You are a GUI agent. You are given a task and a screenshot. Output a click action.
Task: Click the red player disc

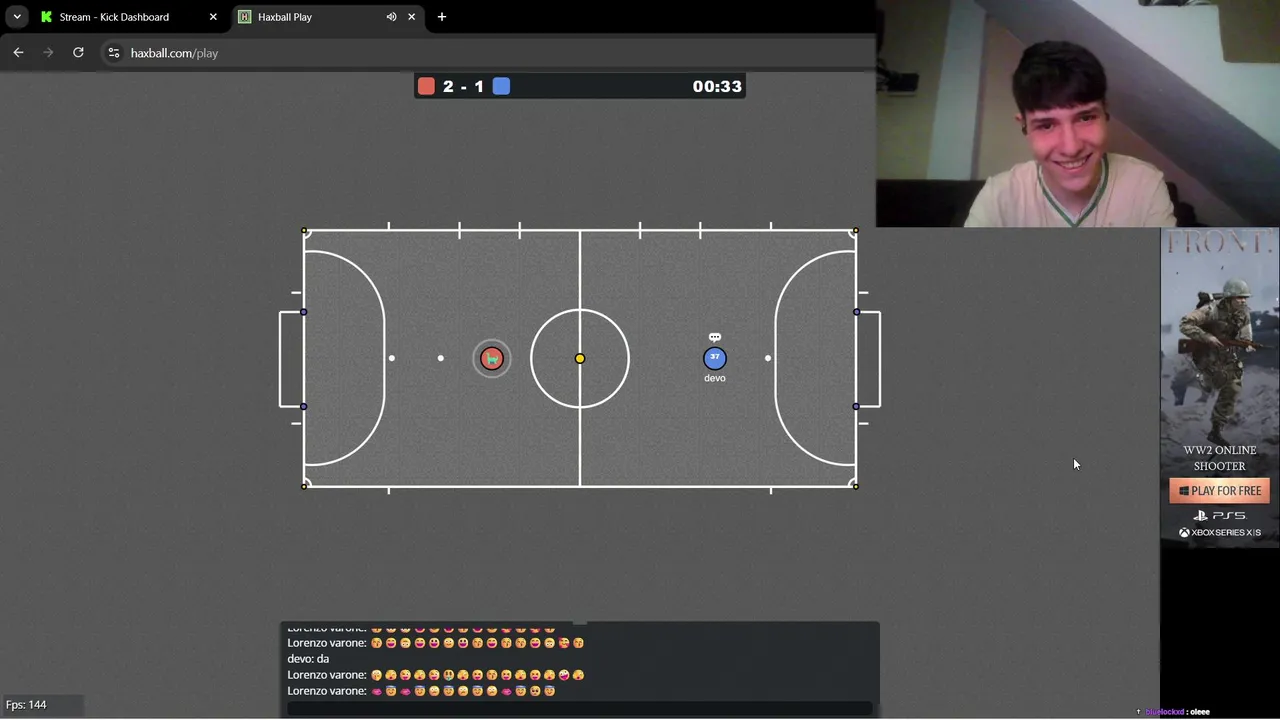(491, 359)
